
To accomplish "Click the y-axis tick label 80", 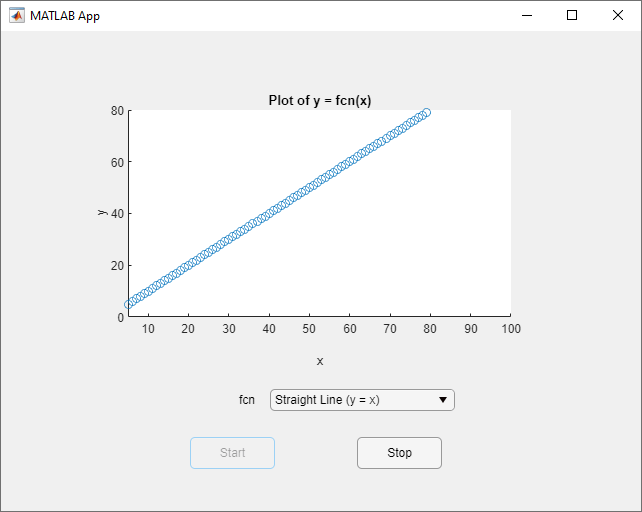I will (x=117, y=110).
